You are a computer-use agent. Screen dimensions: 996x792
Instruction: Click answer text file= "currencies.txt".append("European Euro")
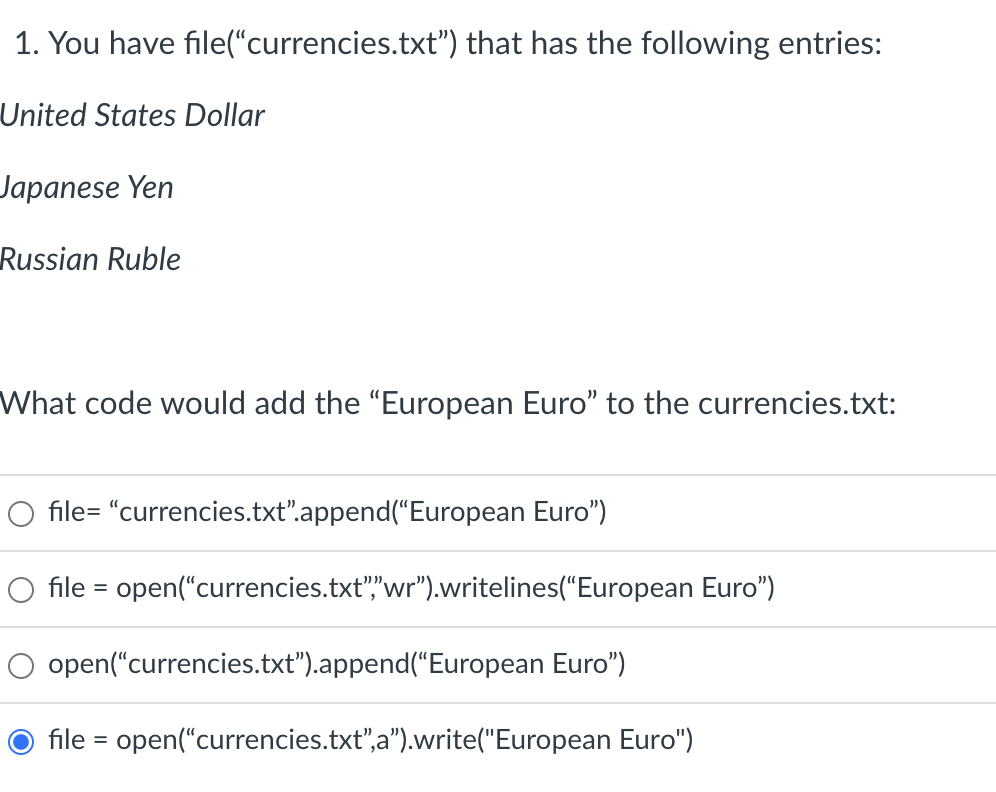tap(326, 512)
